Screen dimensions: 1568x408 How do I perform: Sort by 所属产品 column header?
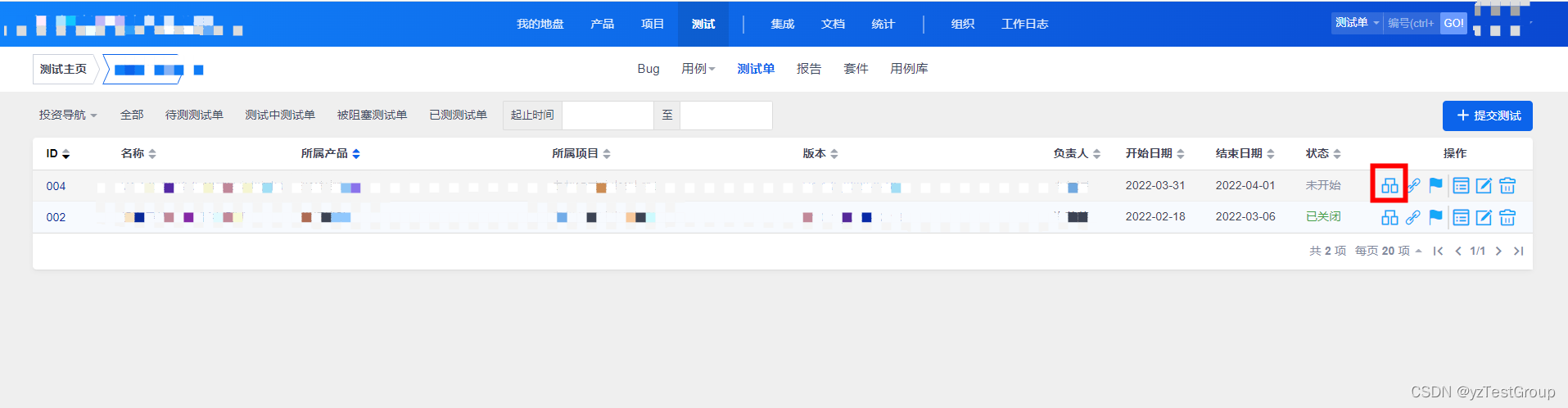click(330, 153)
